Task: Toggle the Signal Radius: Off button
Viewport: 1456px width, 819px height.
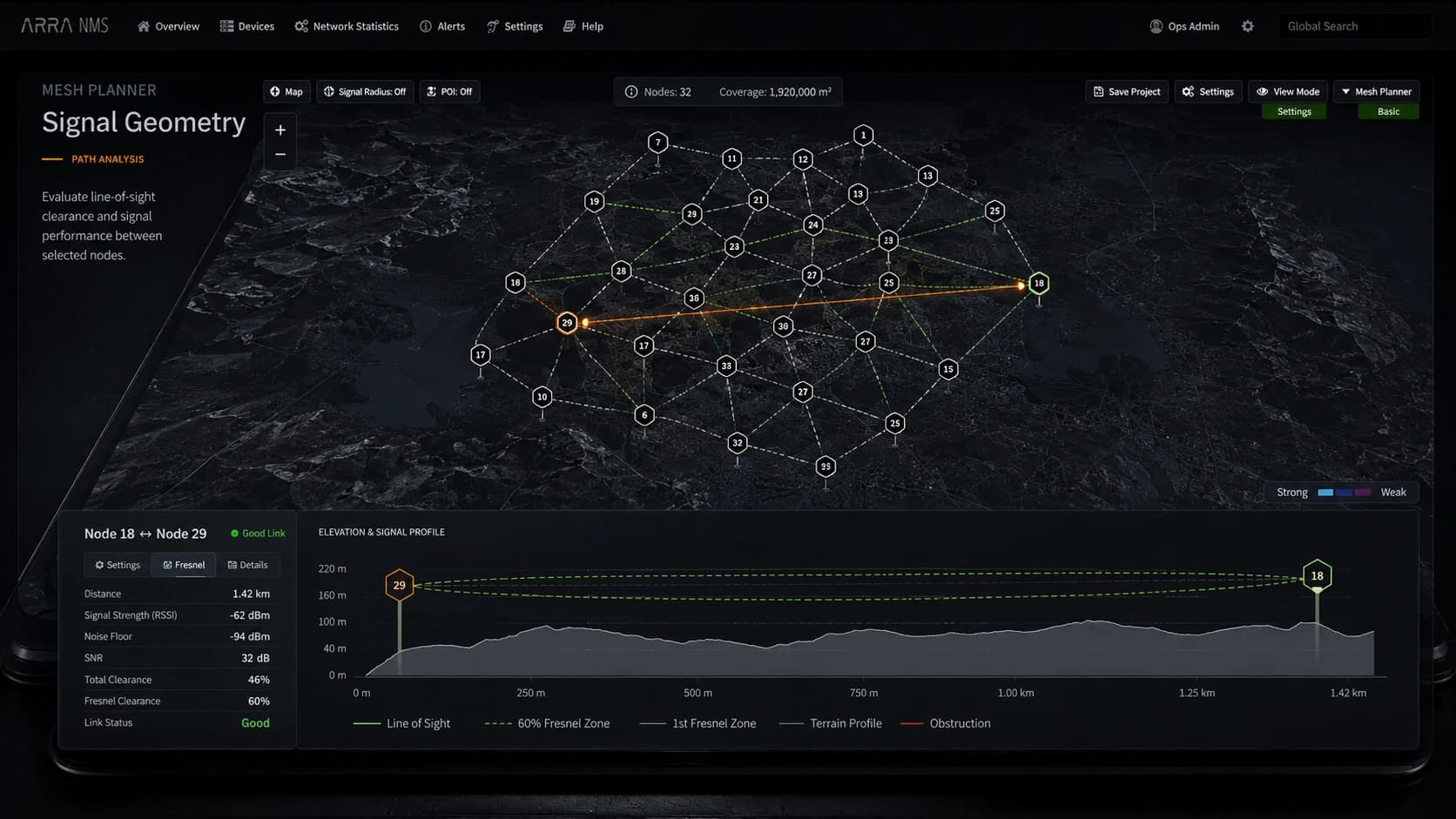Action: click(x=365, y=91)
